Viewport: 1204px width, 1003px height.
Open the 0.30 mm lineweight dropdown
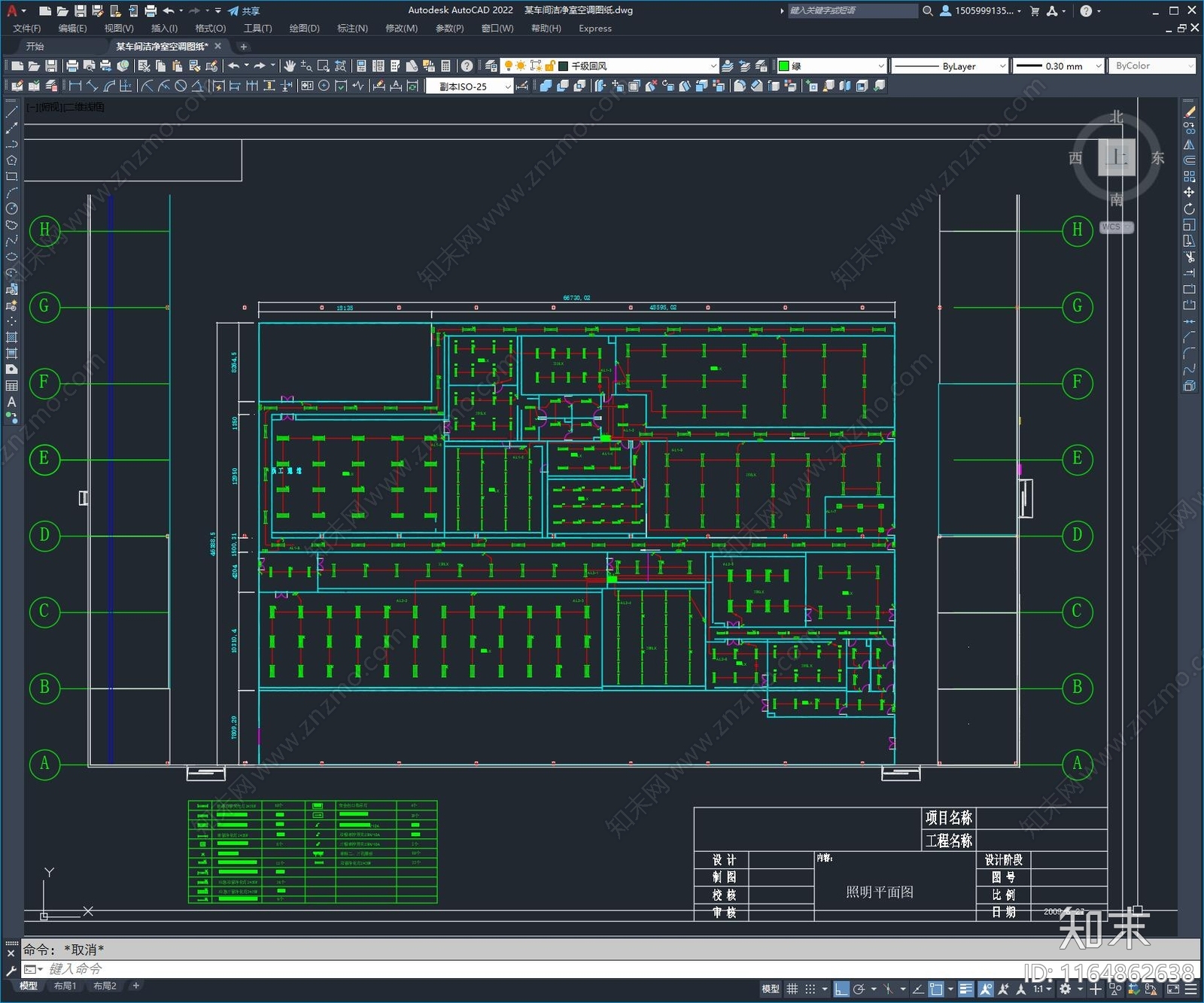[1058, 66]
